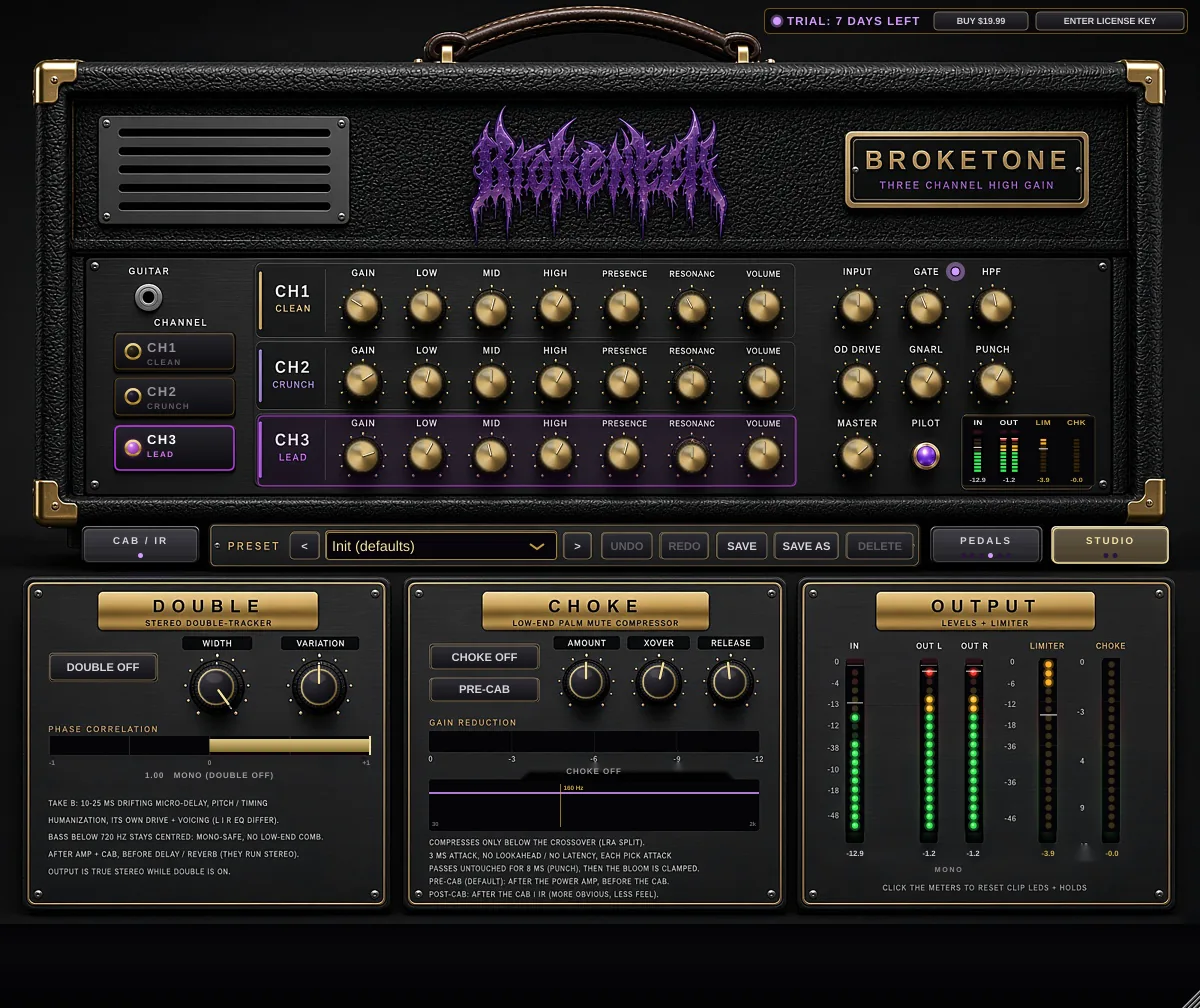Viewport: 1200px width, 1008px height.
Task: Select the CH2 Crunch channel button
Action: click(x=175, y=397)
